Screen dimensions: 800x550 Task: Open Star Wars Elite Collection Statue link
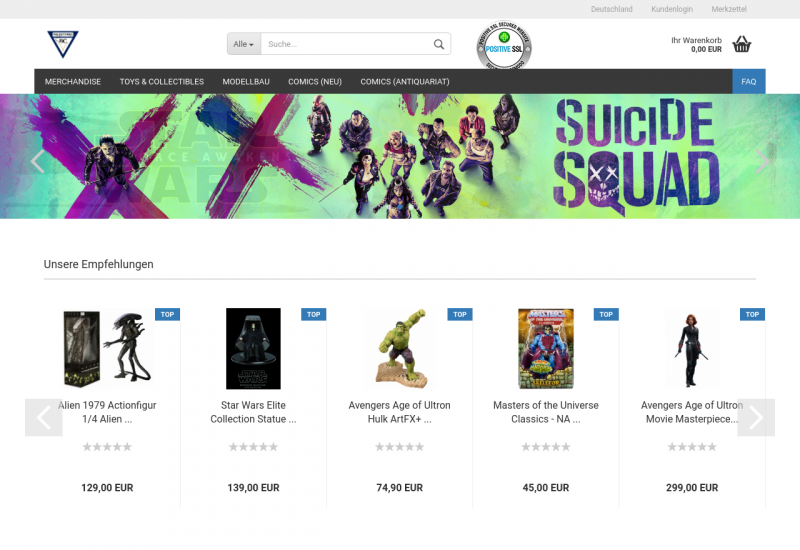coord(253,412)
